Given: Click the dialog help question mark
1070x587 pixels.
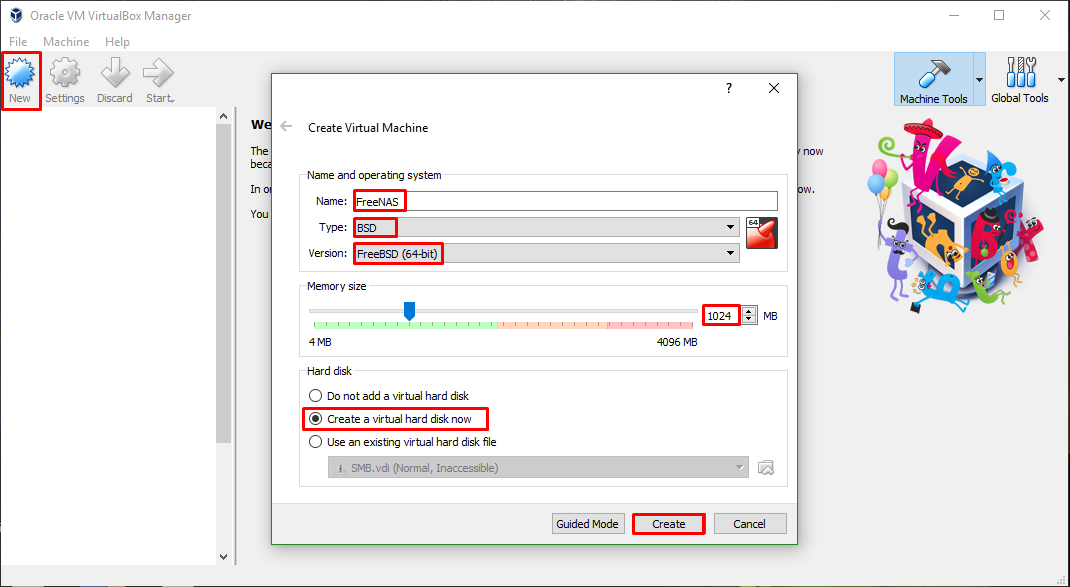Looking at the screenshot, I should tap(729, 88).
